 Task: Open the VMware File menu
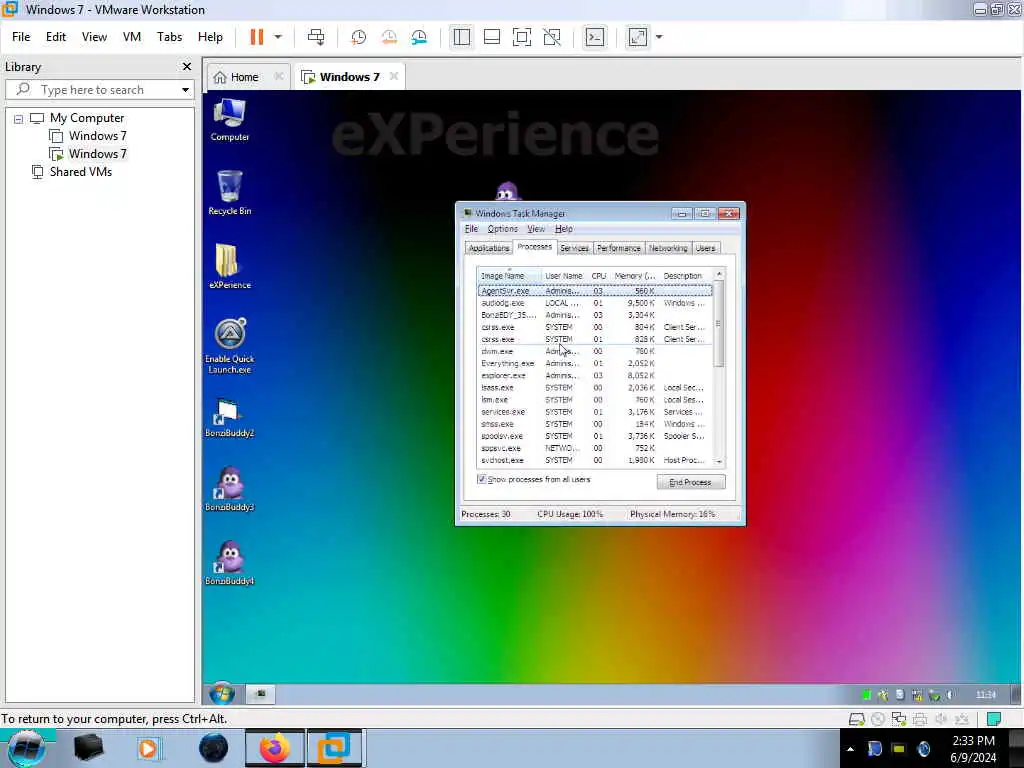point(21,37)
